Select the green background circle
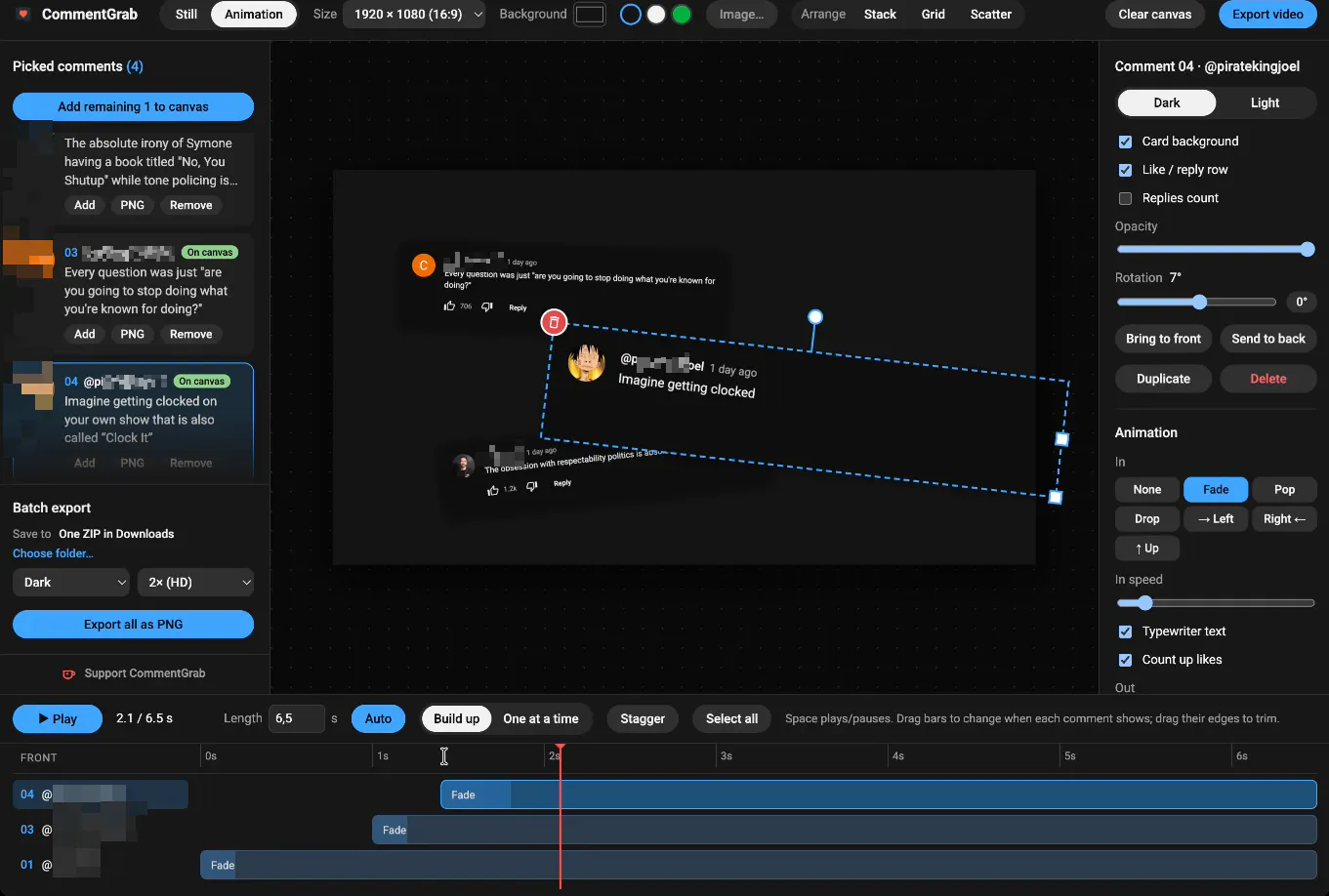 pos(682,15)
